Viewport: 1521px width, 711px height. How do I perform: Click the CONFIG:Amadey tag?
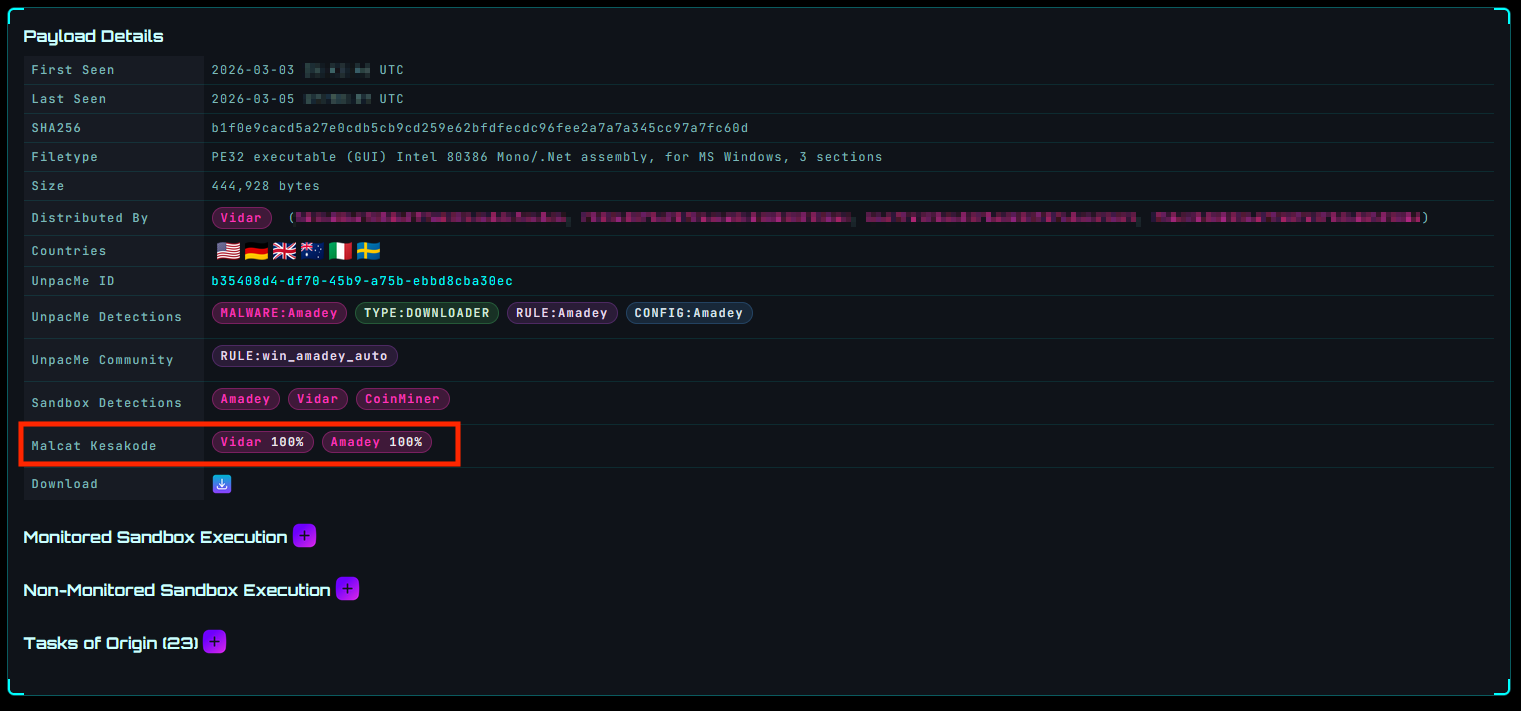pos(688,313)
